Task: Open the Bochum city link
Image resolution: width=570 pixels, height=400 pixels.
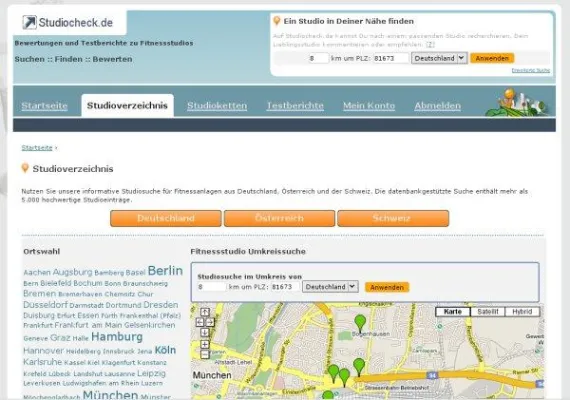Action: pos(88,283)
